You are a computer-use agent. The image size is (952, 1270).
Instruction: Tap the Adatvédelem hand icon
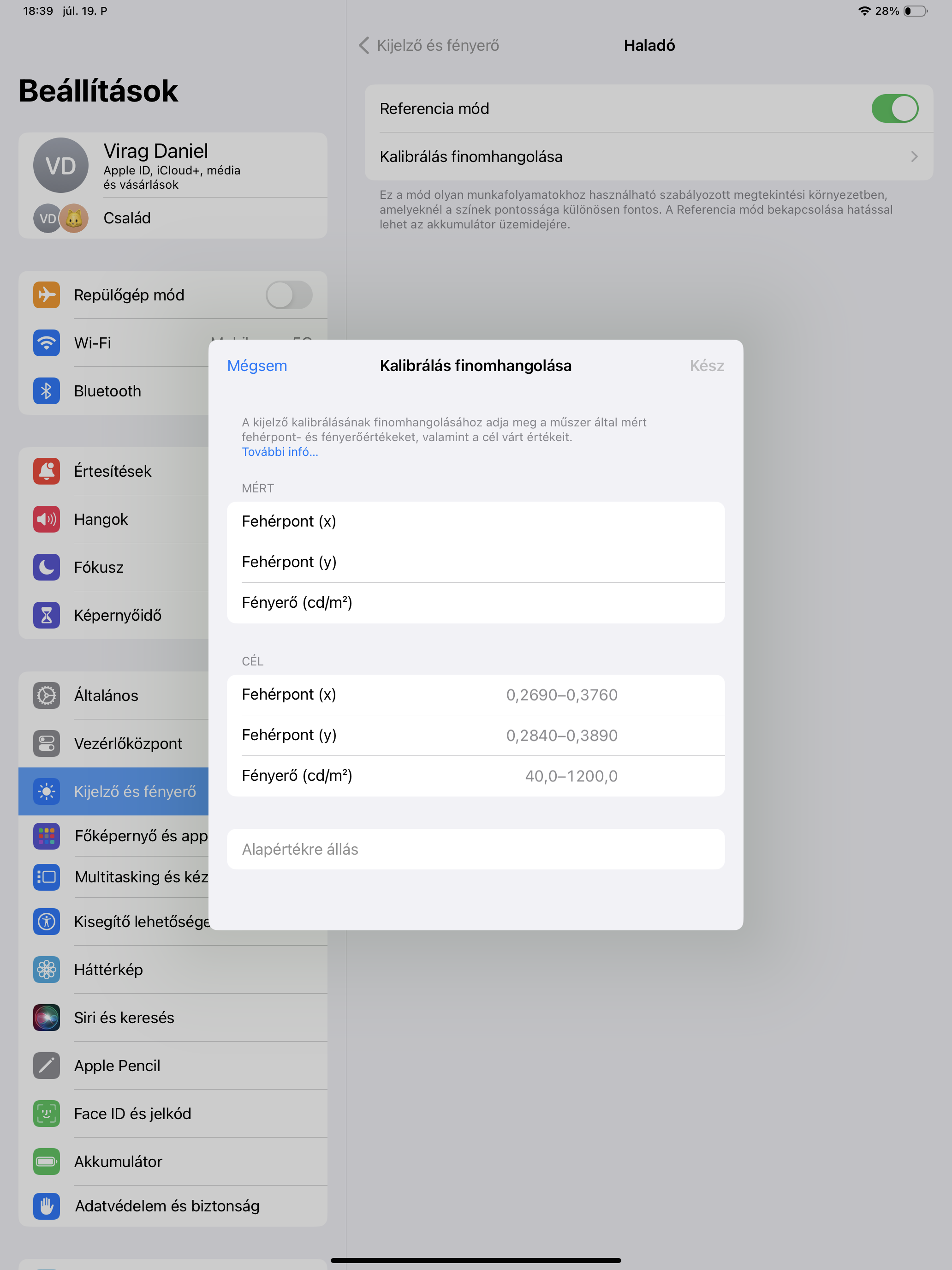[x=47, y=1206]
